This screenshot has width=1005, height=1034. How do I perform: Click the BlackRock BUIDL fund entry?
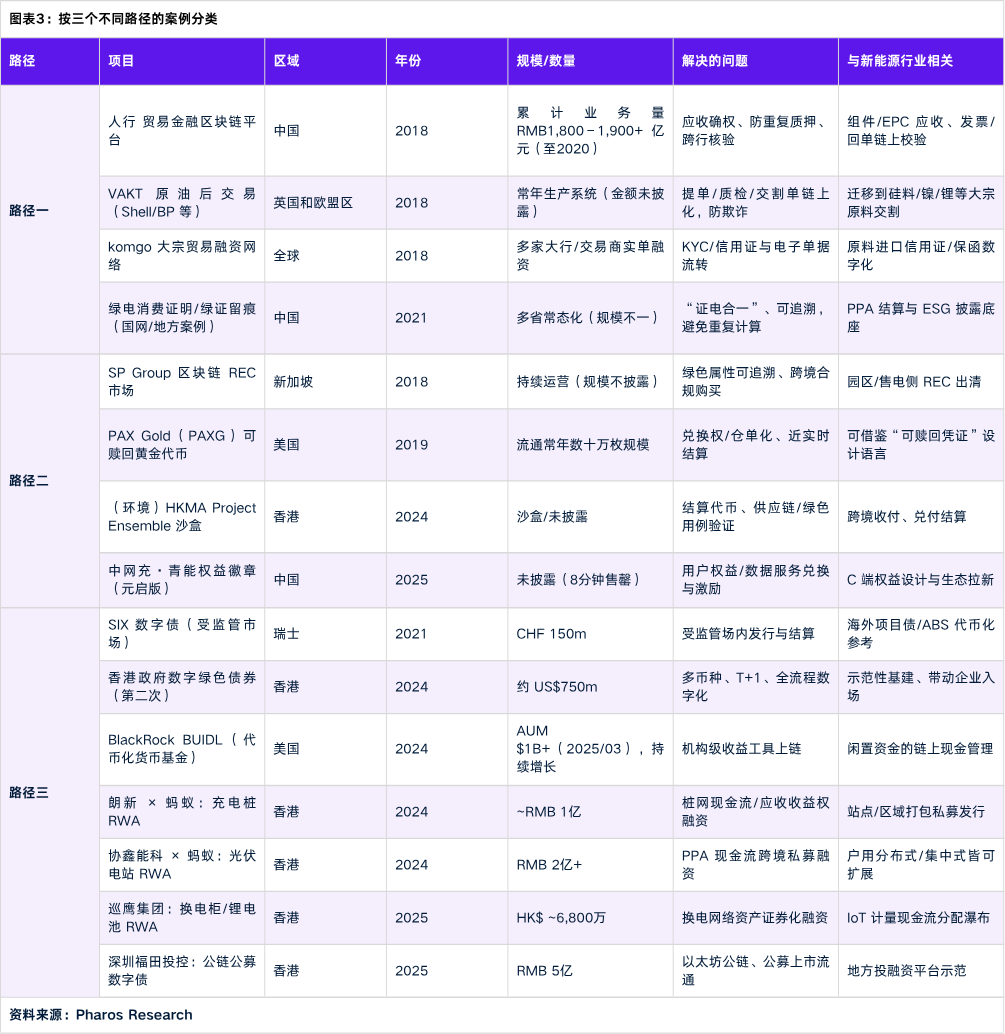pos(180,749)
